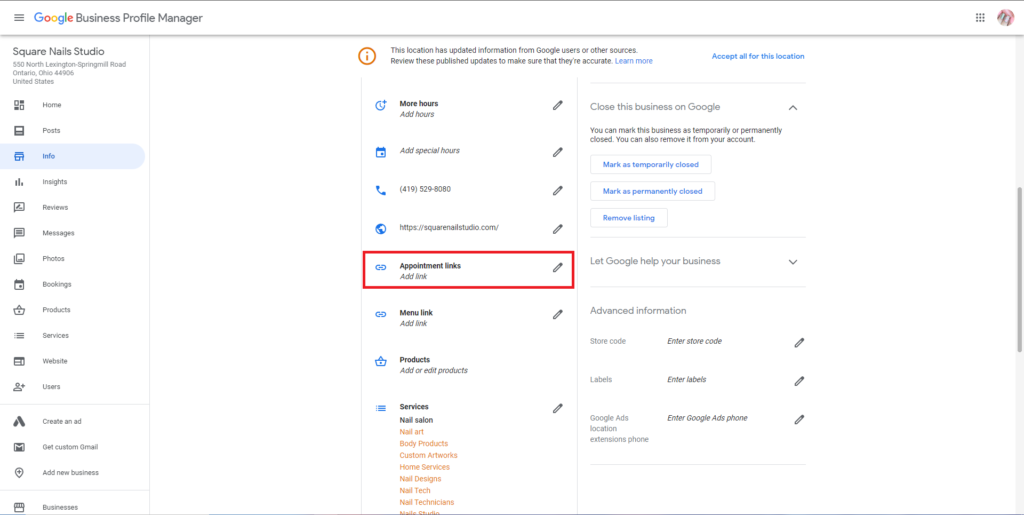Image resolution: width=1024 pixels, height=515 pixels.
Task: Edit Services pencil icon
Action: [557, 408]
